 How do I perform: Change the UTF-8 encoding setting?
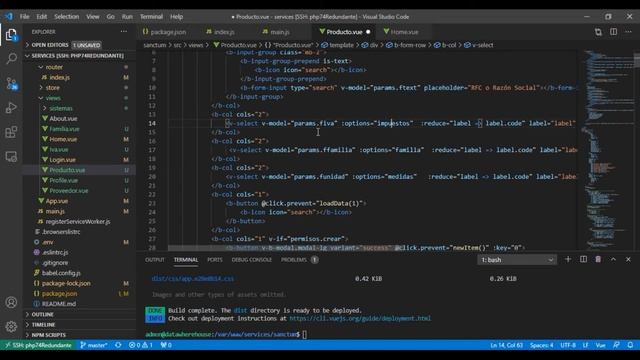[x=568, y=345]
